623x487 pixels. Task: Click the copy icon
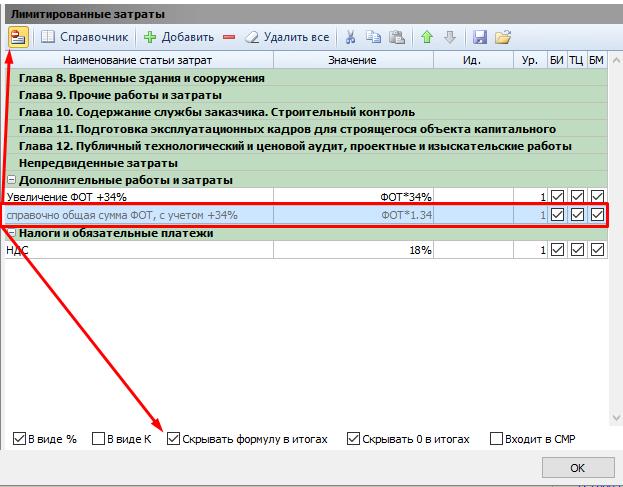click(x=373, y=37)
